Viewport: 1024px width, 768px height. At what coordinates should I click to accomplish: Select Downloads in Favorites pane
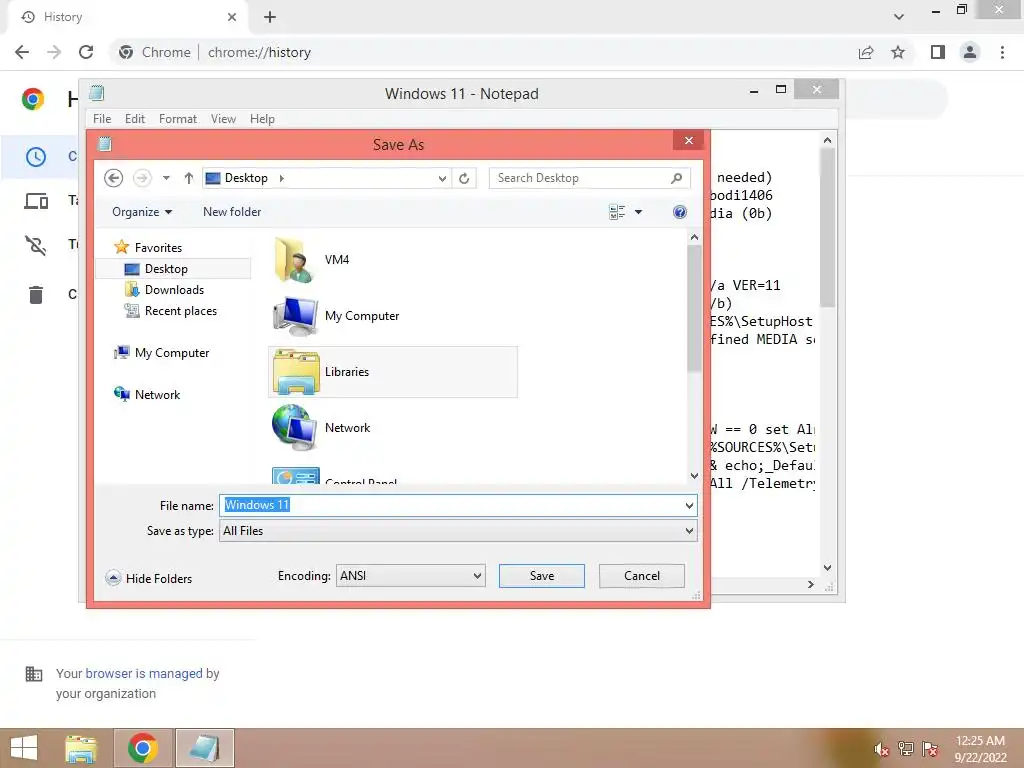click(174, 289)
